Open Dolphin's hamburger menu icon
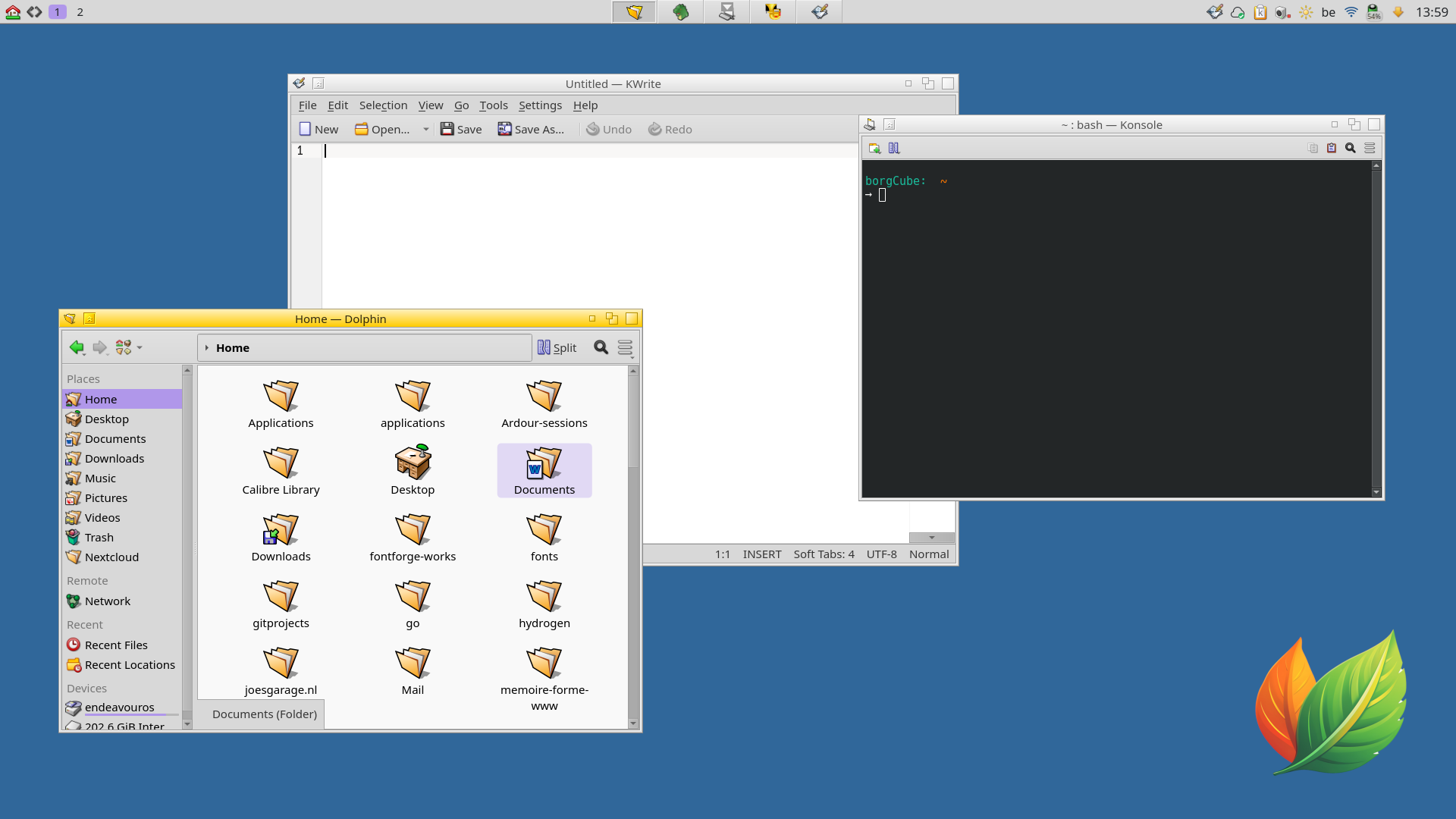1456x819 pixels. click(x=625, y=348)
